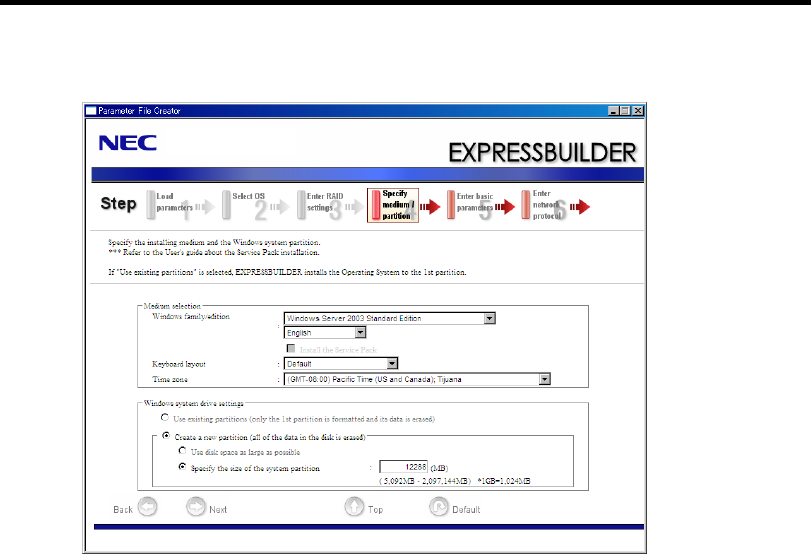Image resolution: width=811 pixels, height=554 pixels.
Task: Select Create a new partition radio button
Action: tap(166, 436)
